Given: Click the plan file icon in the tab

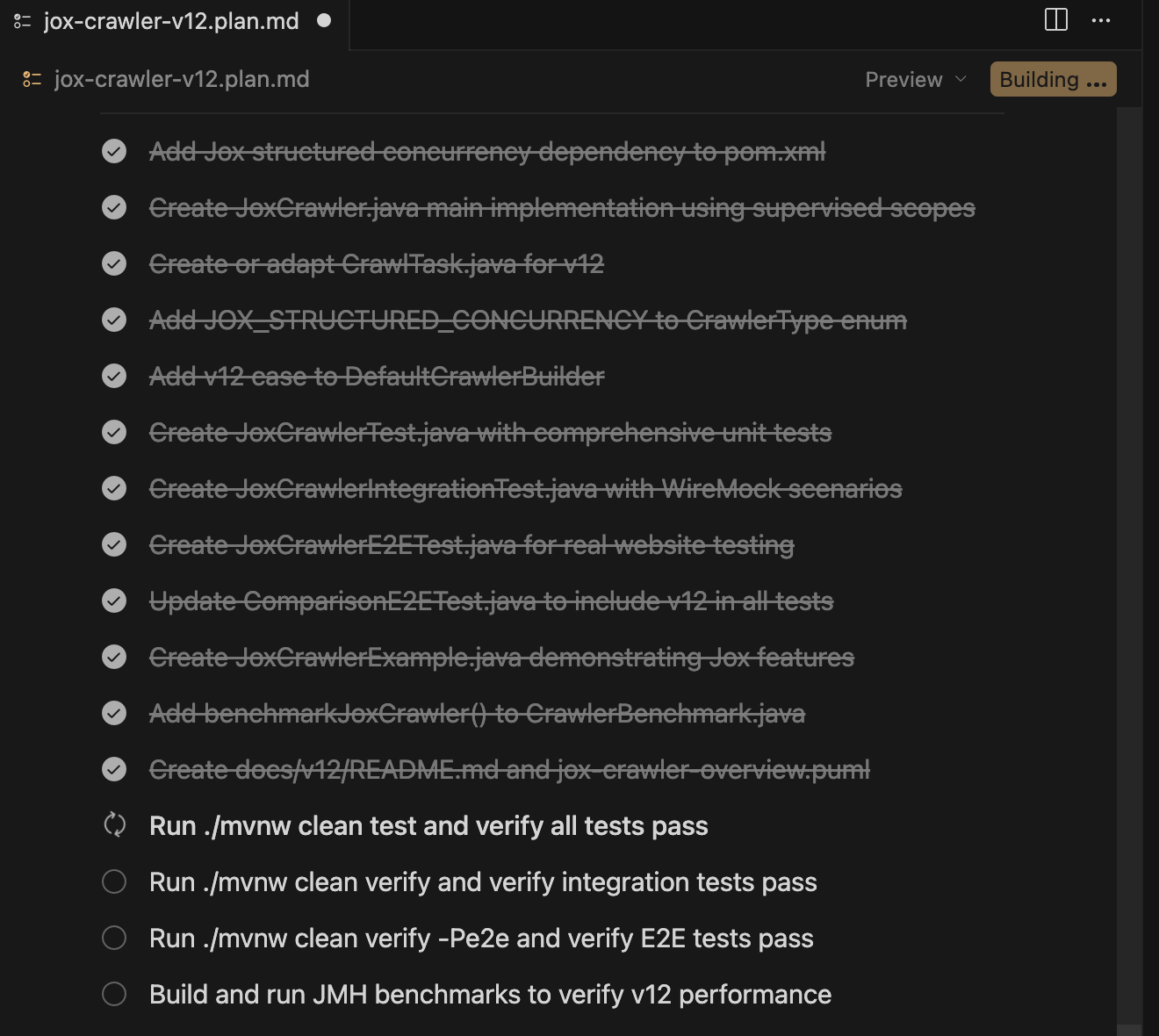Looking at the screenshot, I should [23, 21].
